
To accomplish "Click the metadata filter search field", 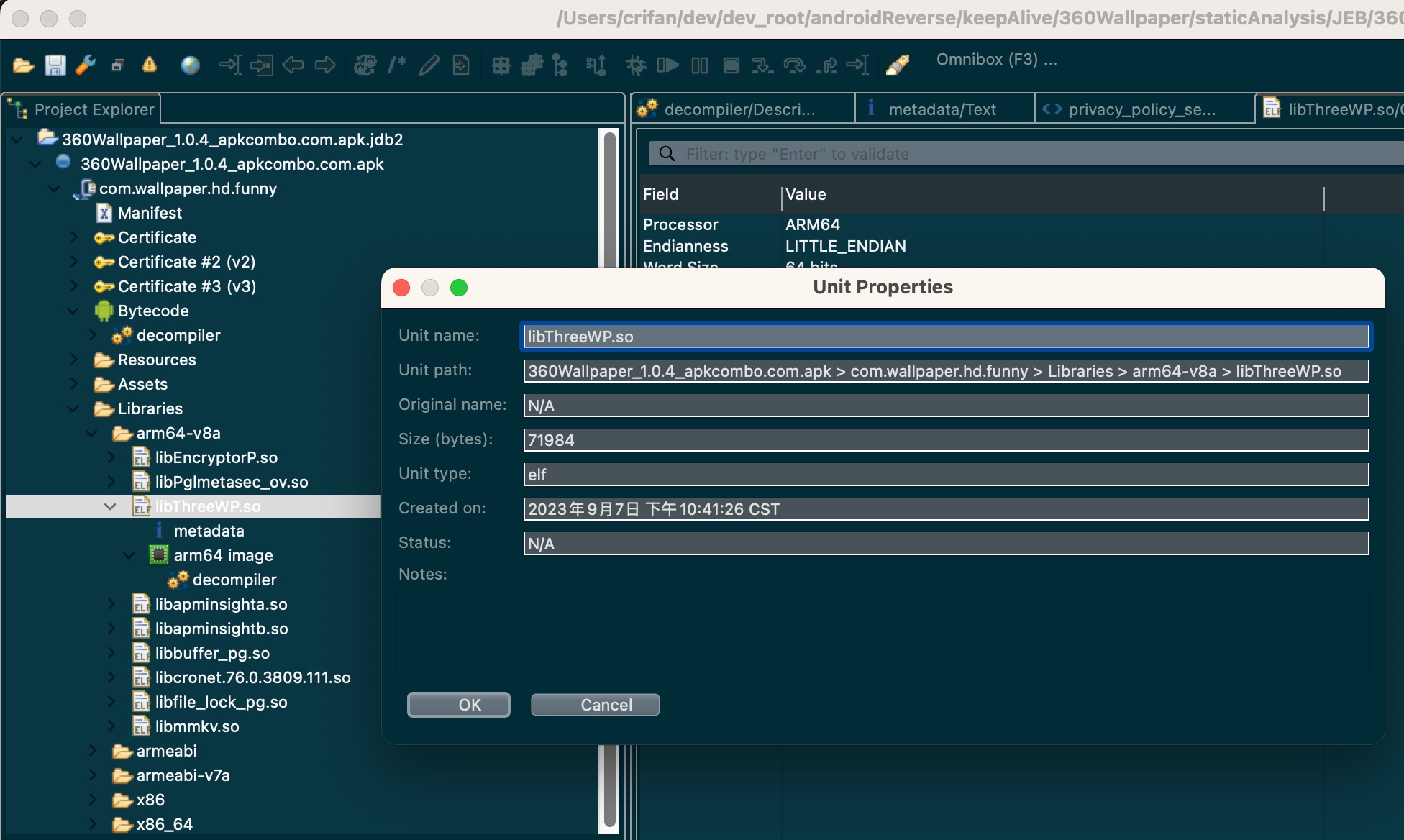I will tap(1026, 154).
